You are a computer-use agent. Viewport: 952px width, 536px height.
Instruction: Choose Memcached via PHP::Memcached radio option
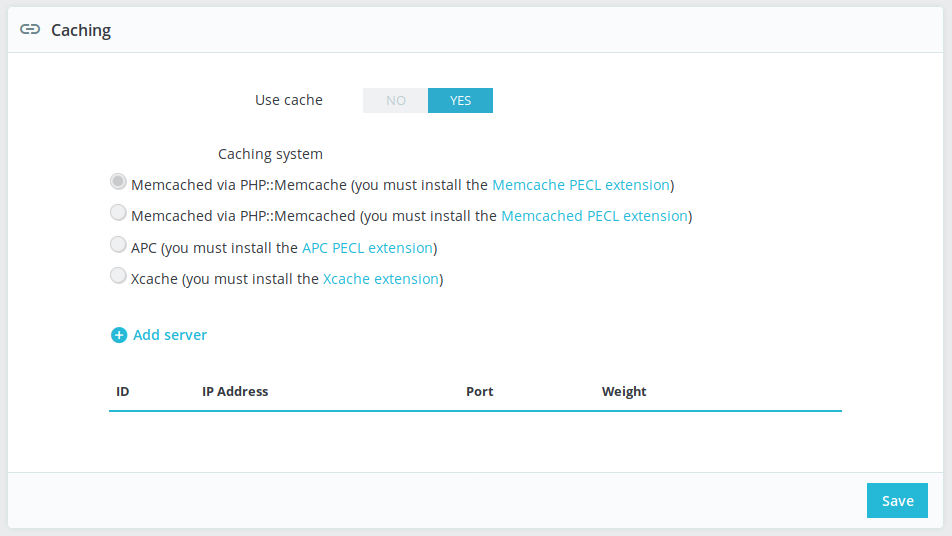coord(118,213)
